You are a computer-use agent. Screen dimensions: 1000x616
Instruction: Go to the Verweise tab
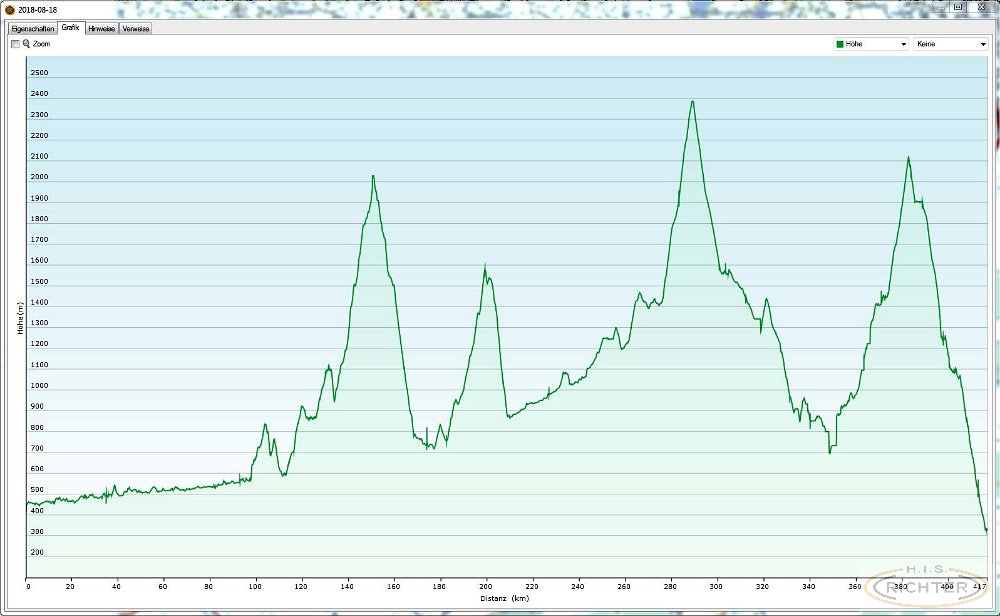[x=135, y=29]
